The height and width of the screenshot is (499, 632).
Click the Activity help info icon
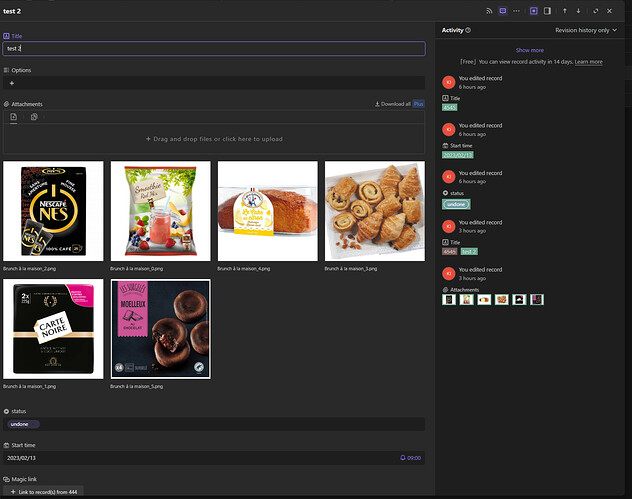468,30
